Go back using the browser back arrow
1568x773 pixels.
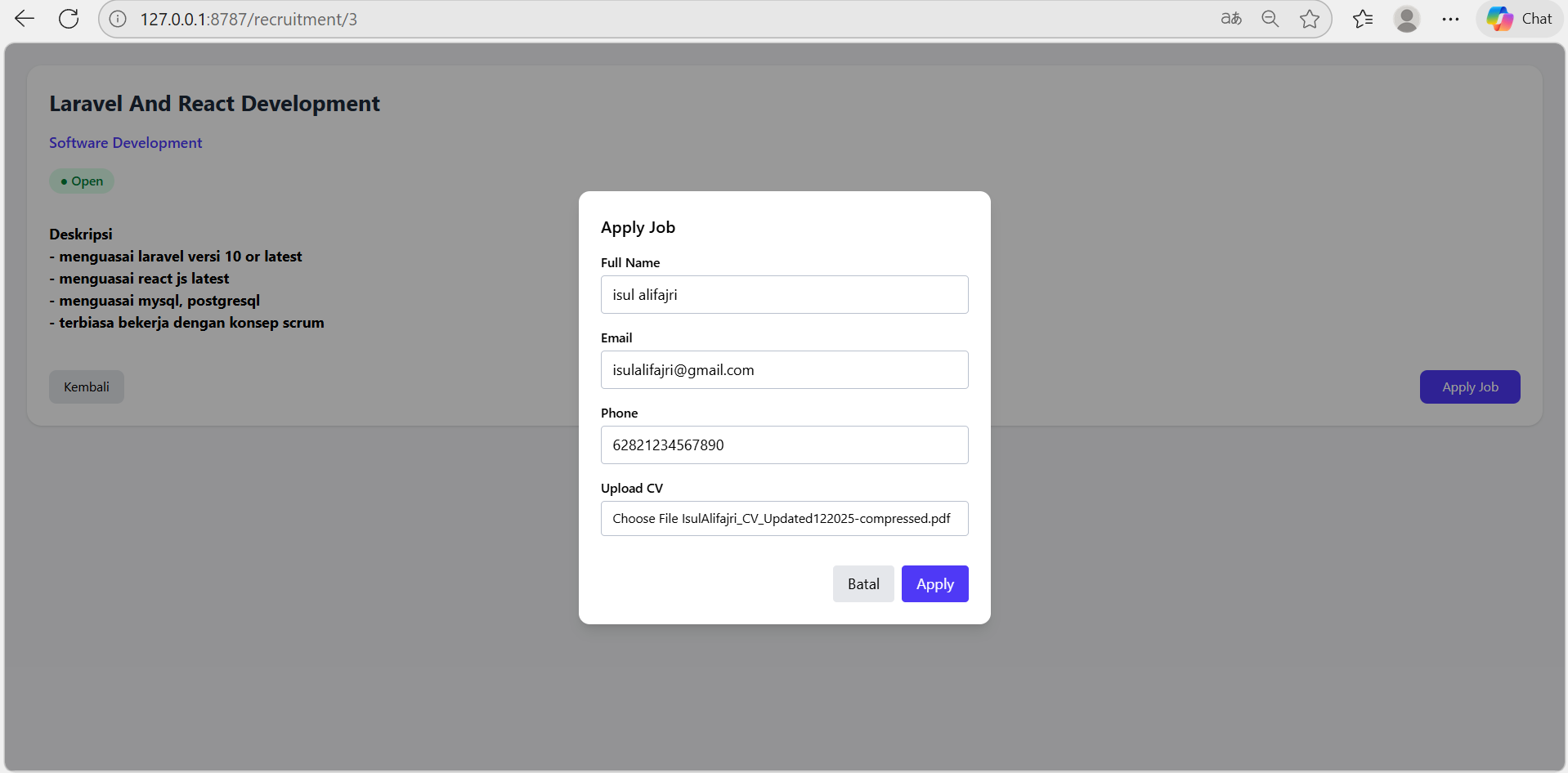[25, 19]
